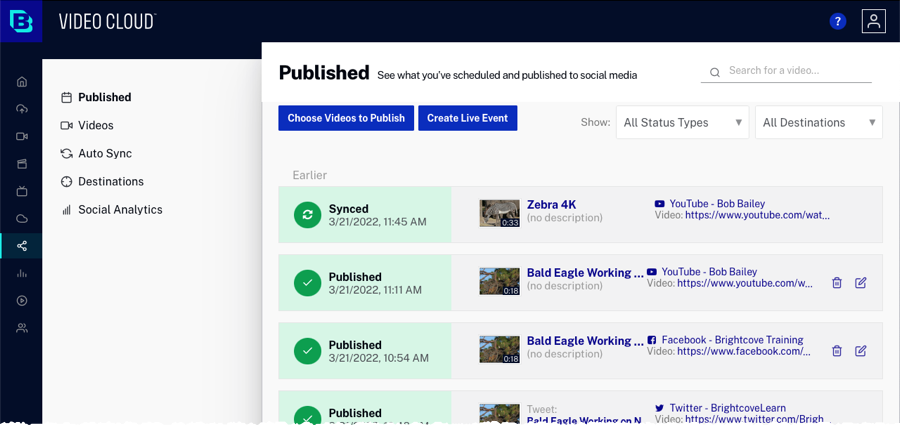
Task: Click the 3/21/2022, 11:45 AM timestamp
Action: coord(377,222)
